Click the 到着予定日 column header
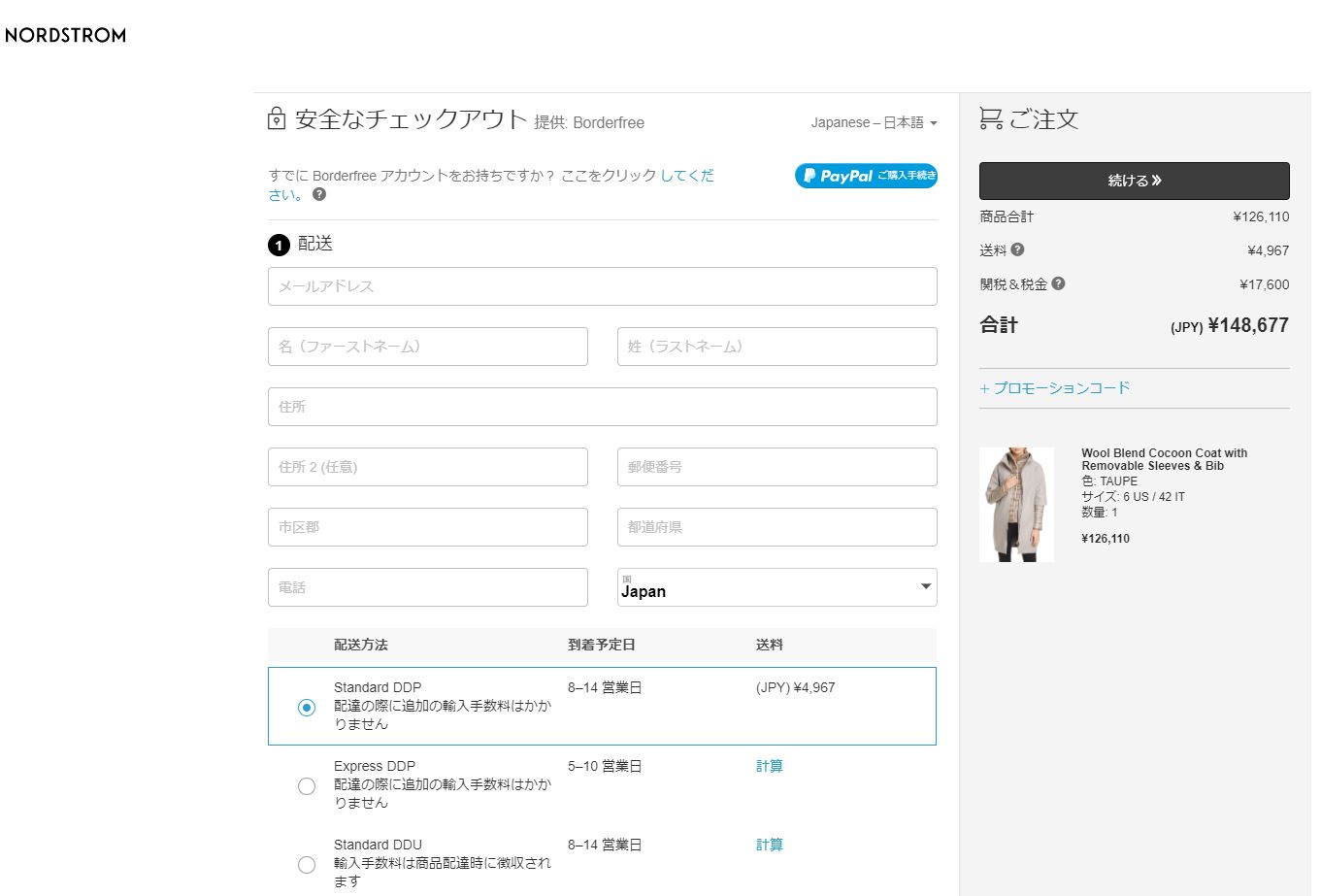Image resolution: width=1321 pixels, height=896 pixels. pos(602,645)
